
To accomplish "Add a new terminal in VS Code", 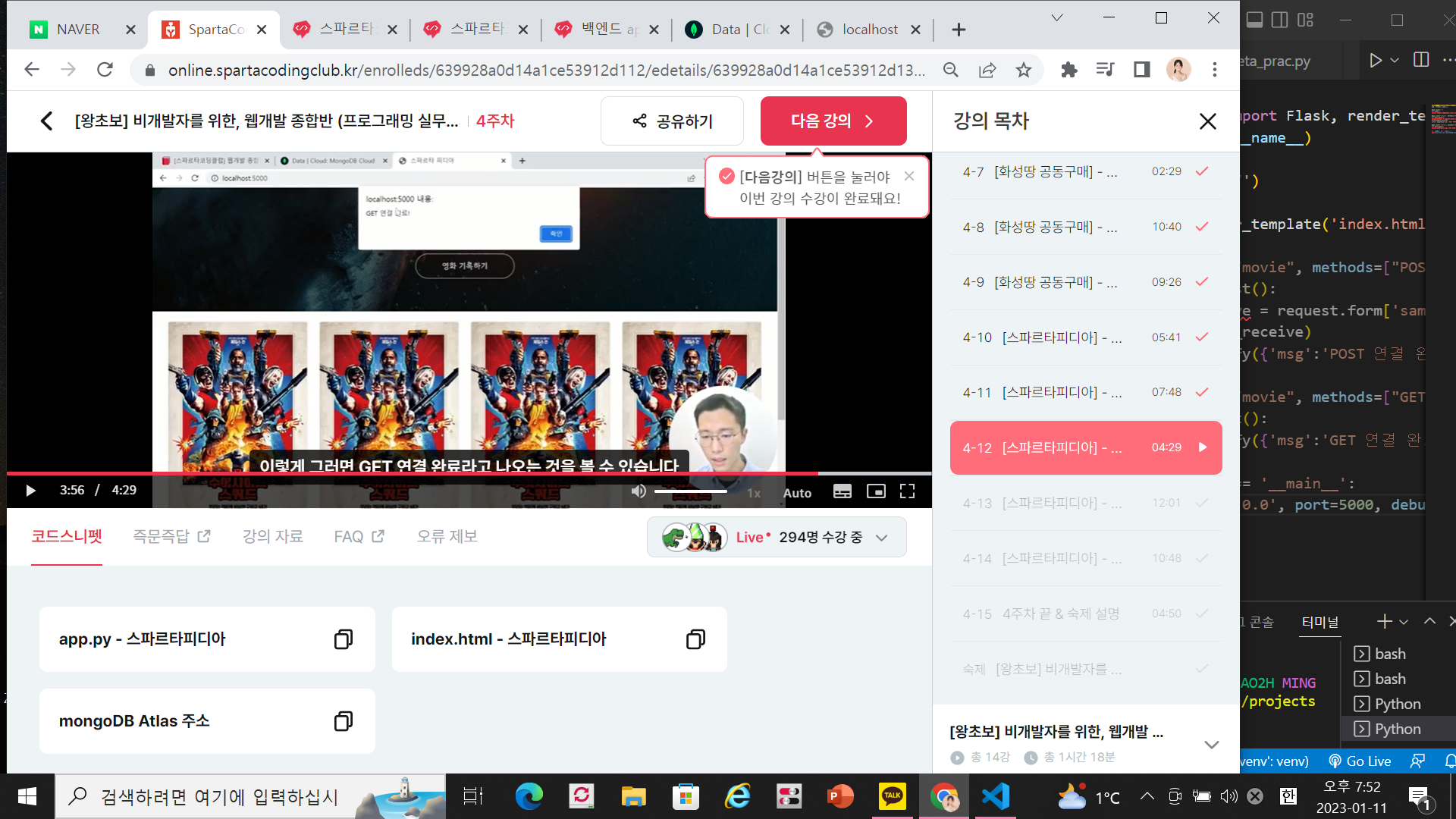I will tap(1384, 622).
